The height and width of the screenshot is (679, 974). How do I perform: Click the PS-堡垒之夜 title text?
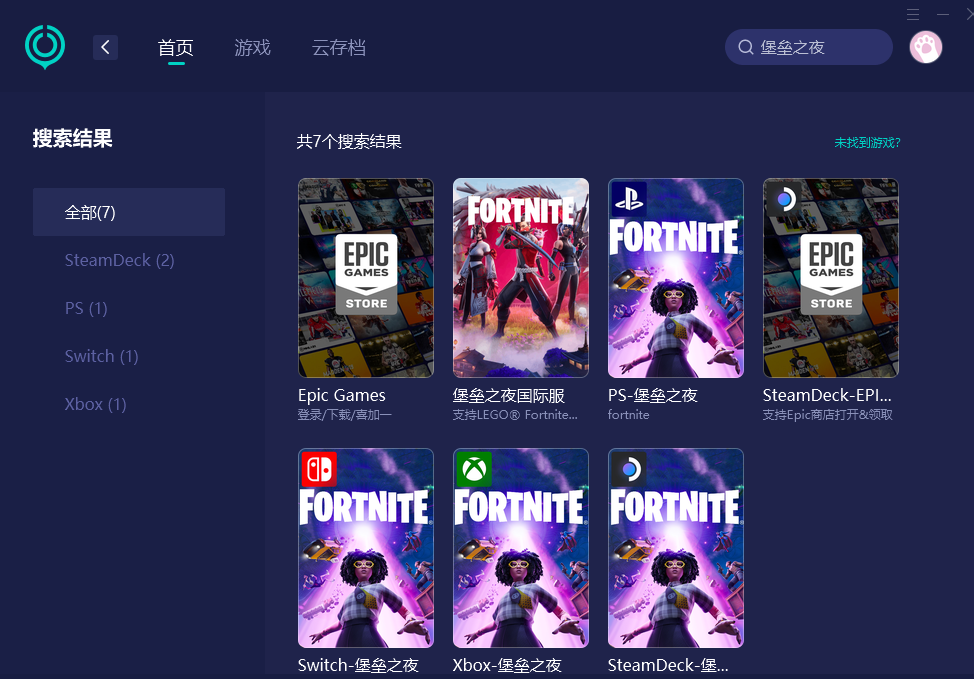(652, 395)
